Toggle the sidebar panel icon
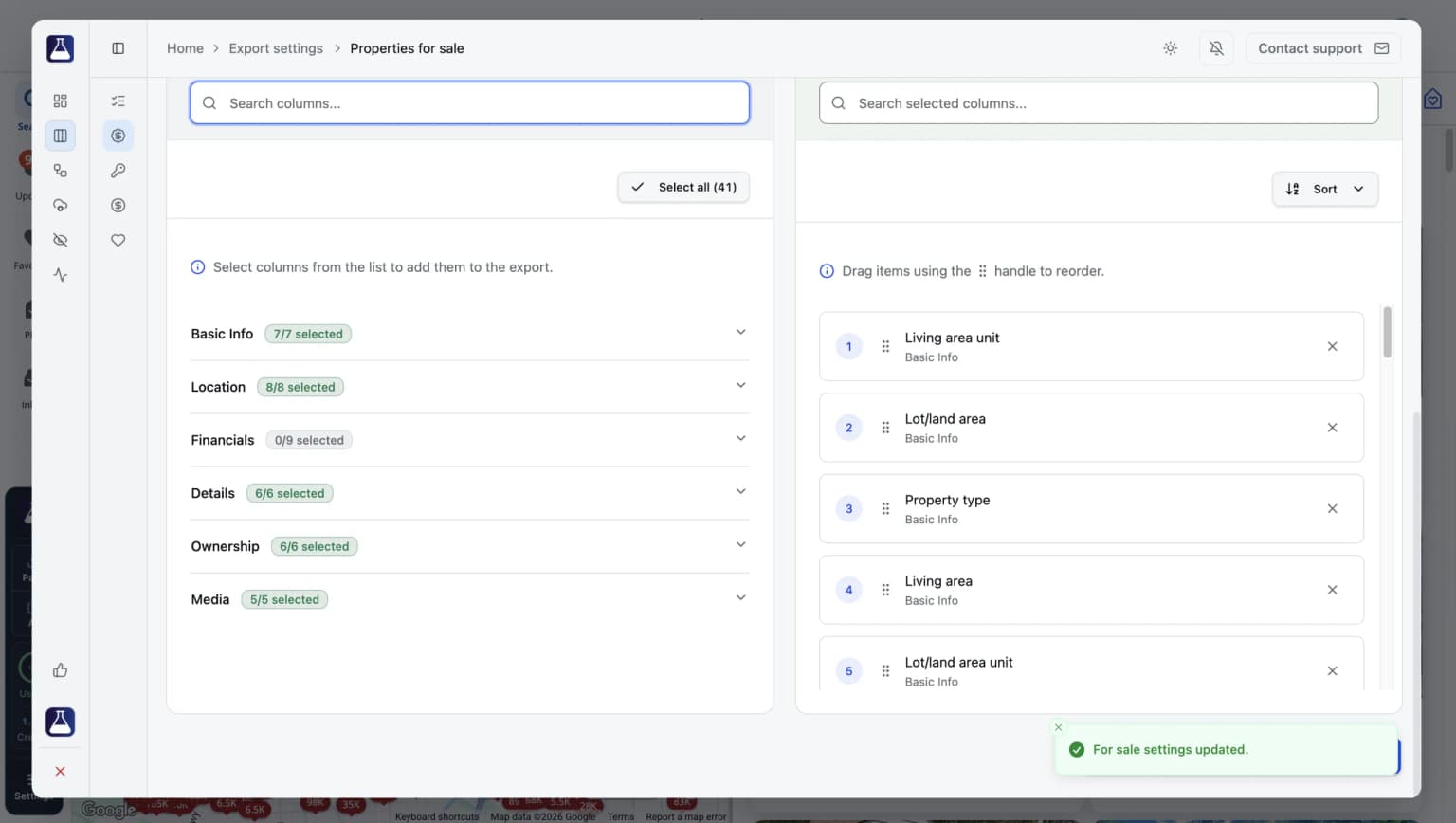 click(118, 48)
